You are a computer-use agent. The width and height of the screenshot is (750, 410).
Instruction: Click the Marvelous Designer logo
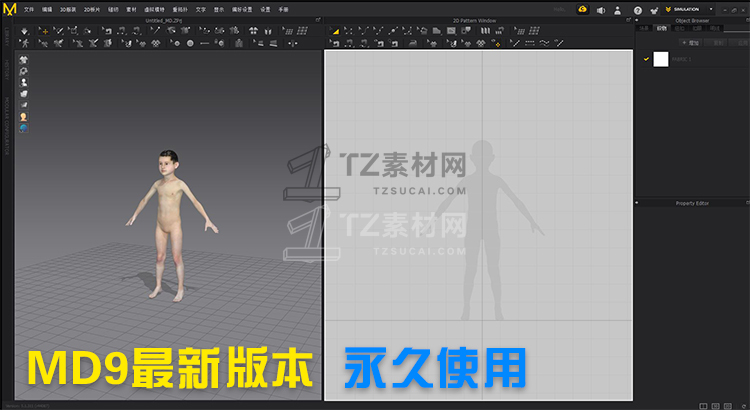point(10,9)
